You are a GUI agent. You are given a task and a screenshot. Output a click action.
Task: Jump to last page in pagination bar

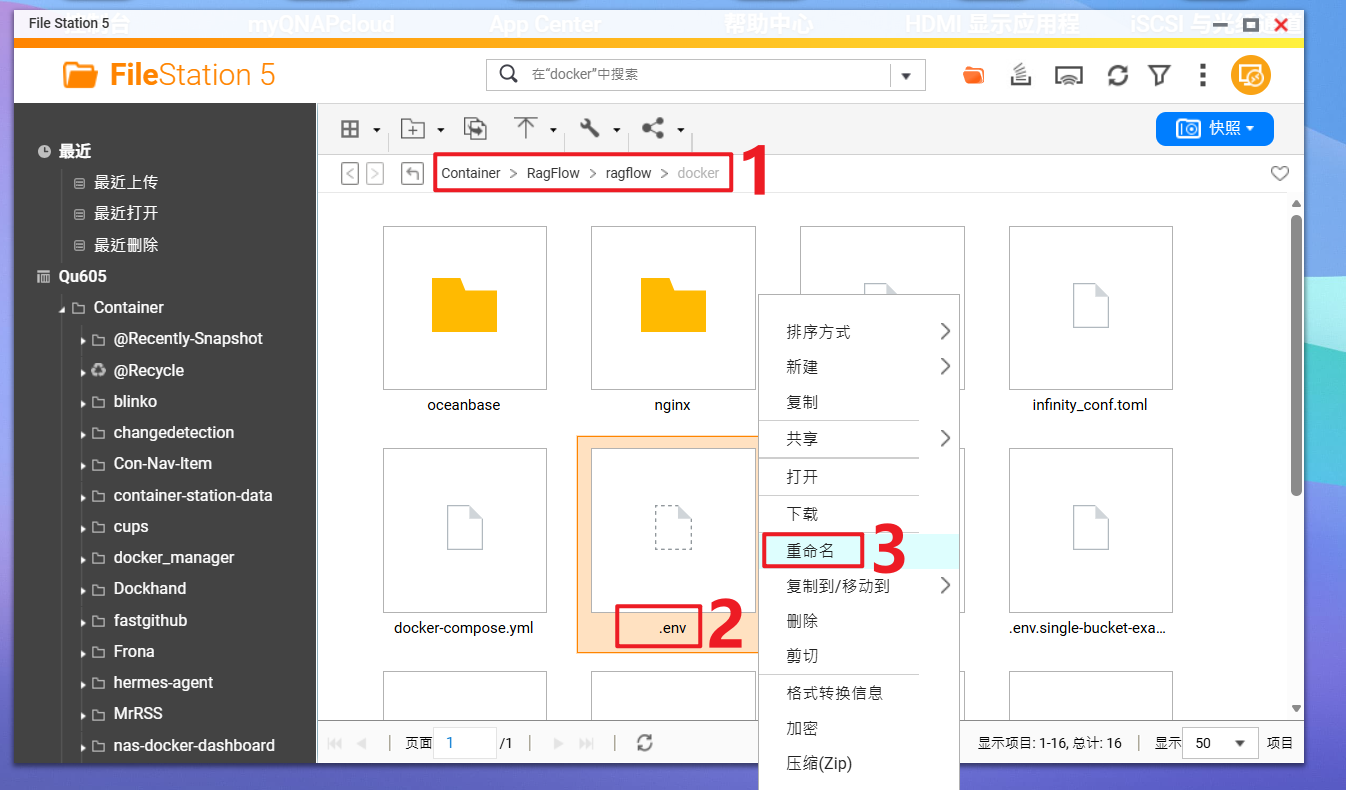587,743
